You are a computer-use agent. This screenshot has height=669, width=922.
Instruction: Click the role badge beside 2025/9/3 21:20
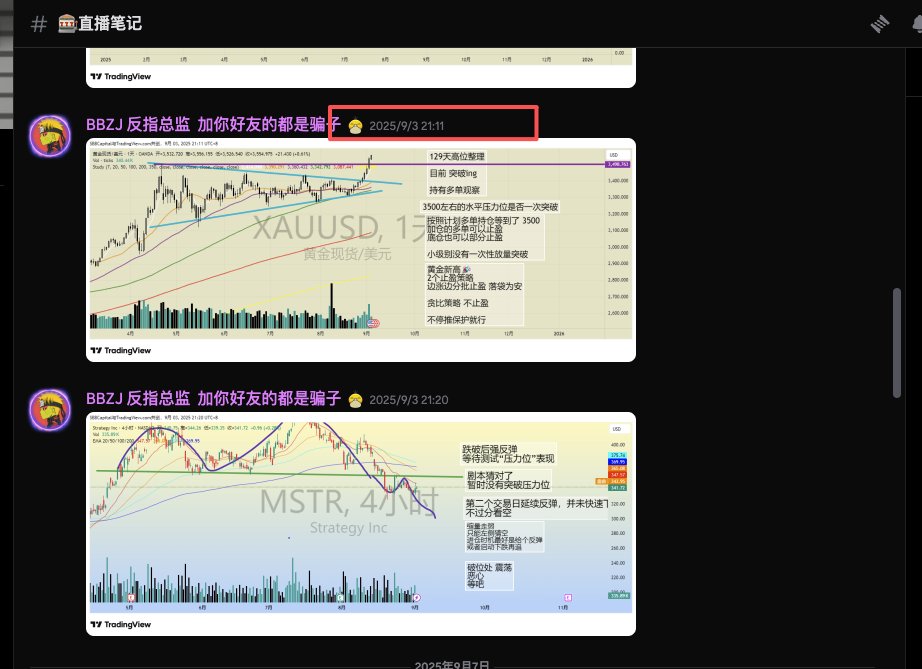pos(355,400)
